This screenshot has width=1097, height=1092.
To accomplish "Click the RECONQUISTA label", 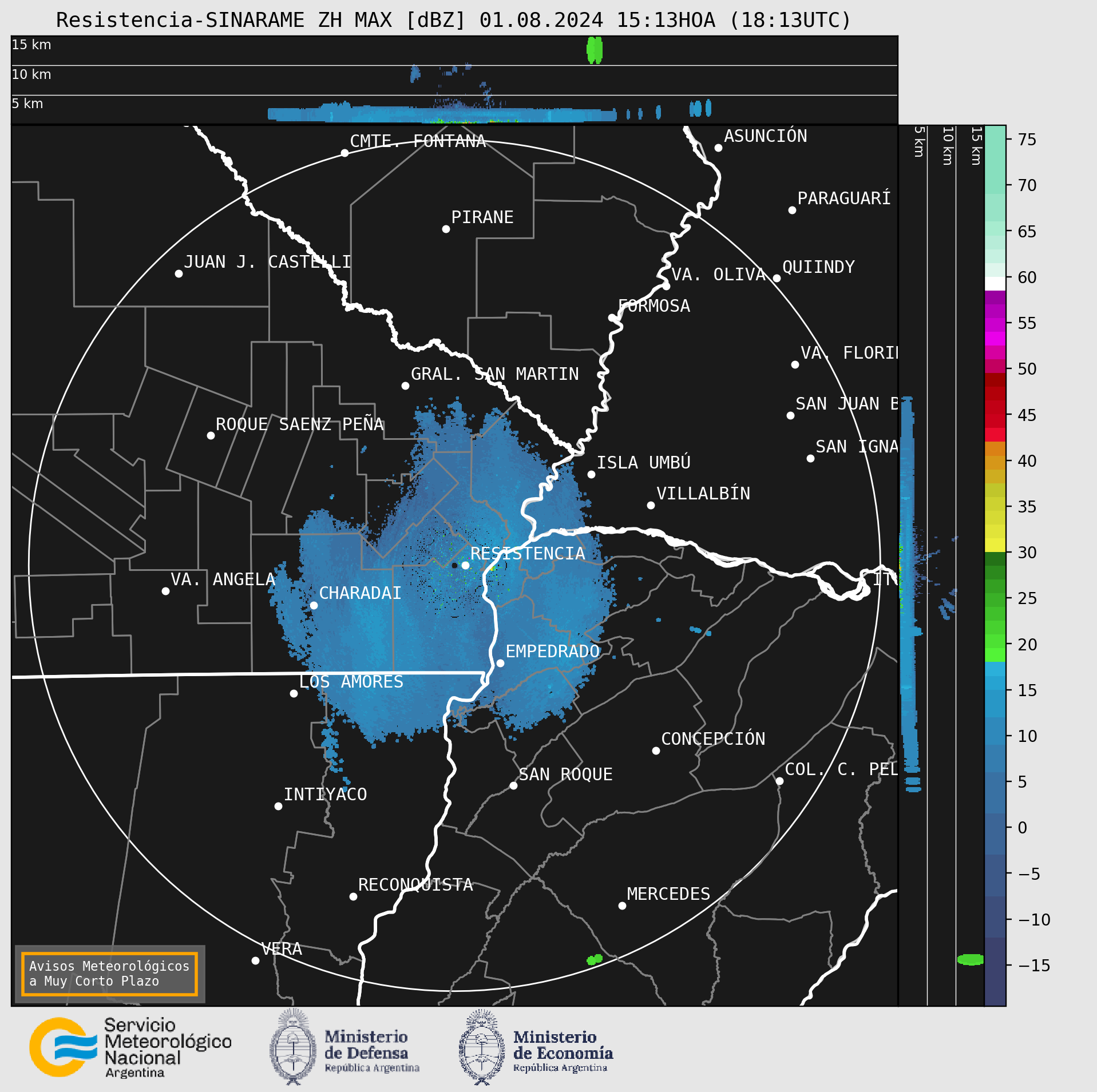I will [x=415, y=885].
